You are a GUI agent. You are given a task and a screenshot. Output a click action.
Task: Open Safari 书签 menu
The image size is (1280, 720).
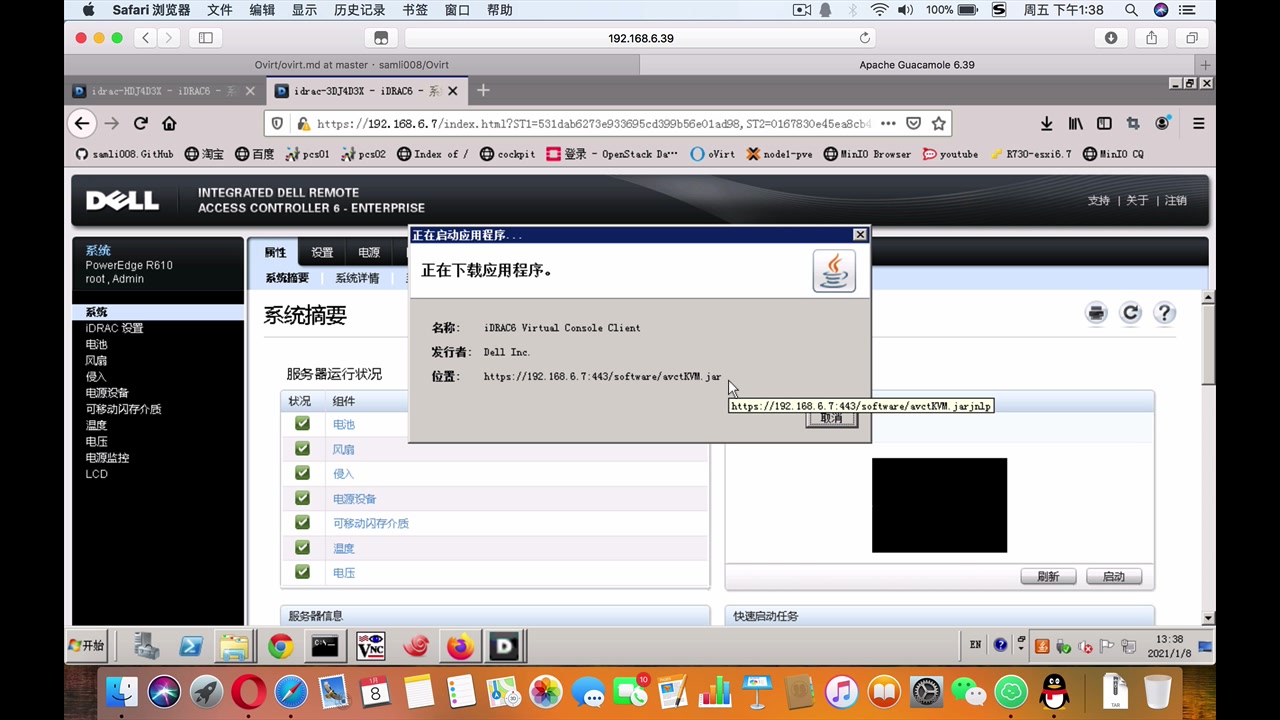tap(415, 10)
